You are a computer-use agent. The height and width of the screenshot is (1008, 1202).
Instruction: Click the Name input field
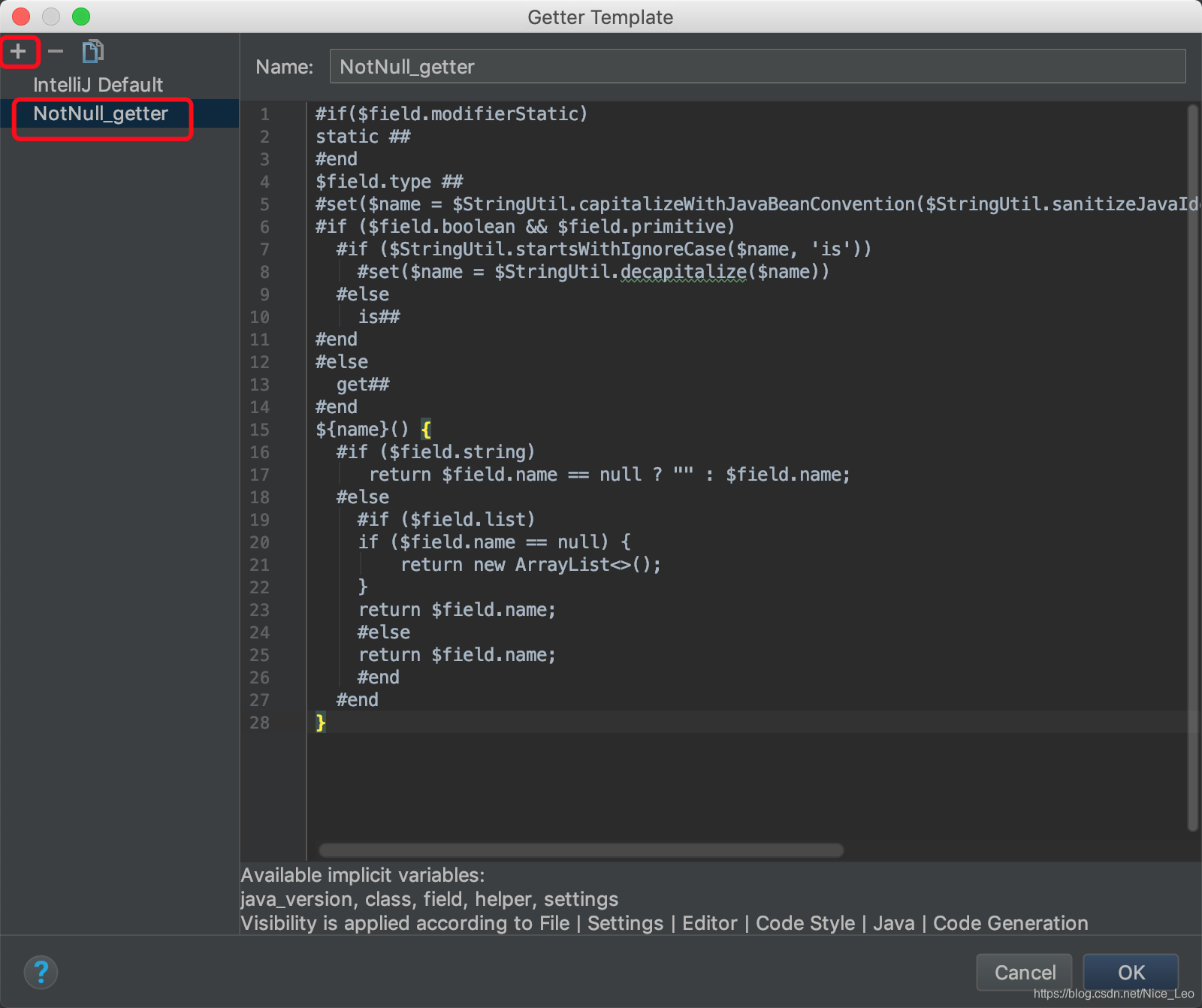(x=757, y=67)
